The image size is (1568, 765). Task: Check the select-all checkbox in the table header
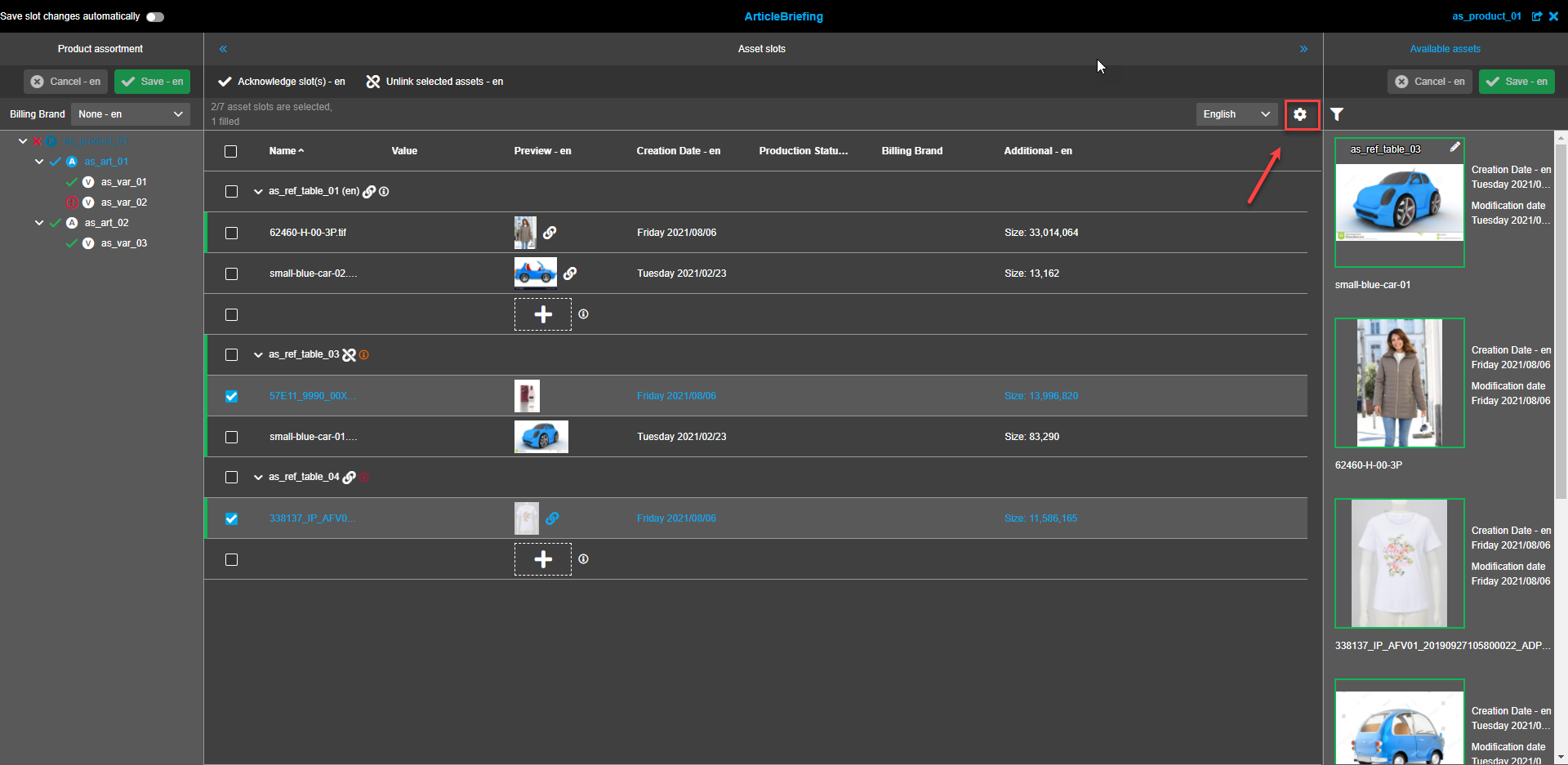231,151
